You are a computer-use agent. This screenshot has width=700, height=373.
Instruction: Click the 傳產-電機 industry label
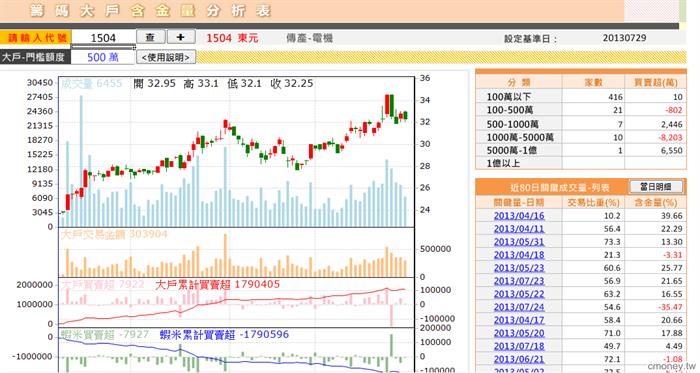tap(309, 38)
